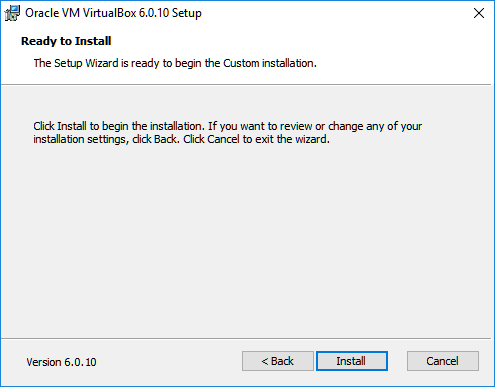Exit the wizard with the Cancel button
The width and height of the screenshot is (495, 387).
[x=443, y=361]
